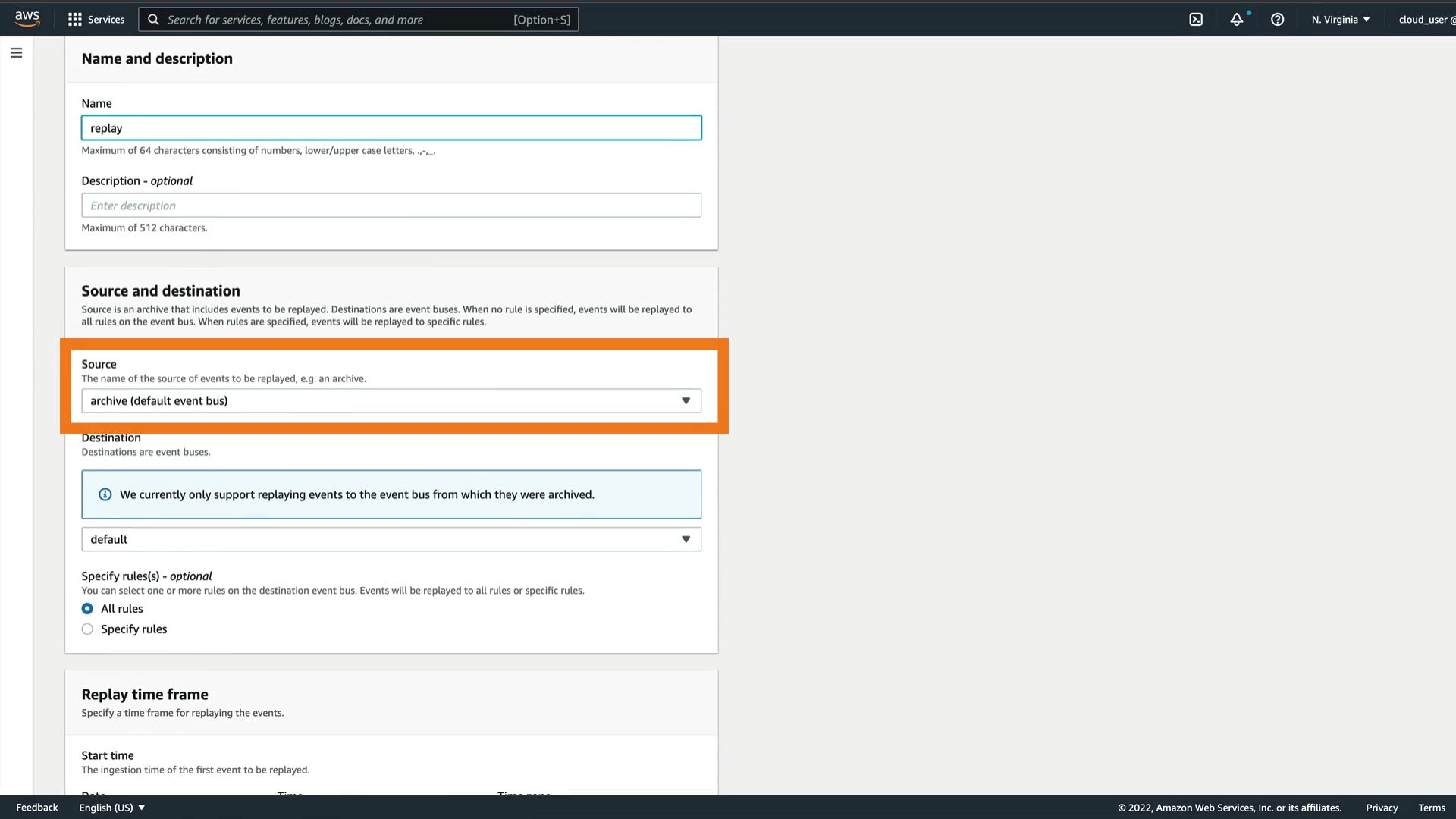Click the AWS logo home icon

click(x=27, y=19)
